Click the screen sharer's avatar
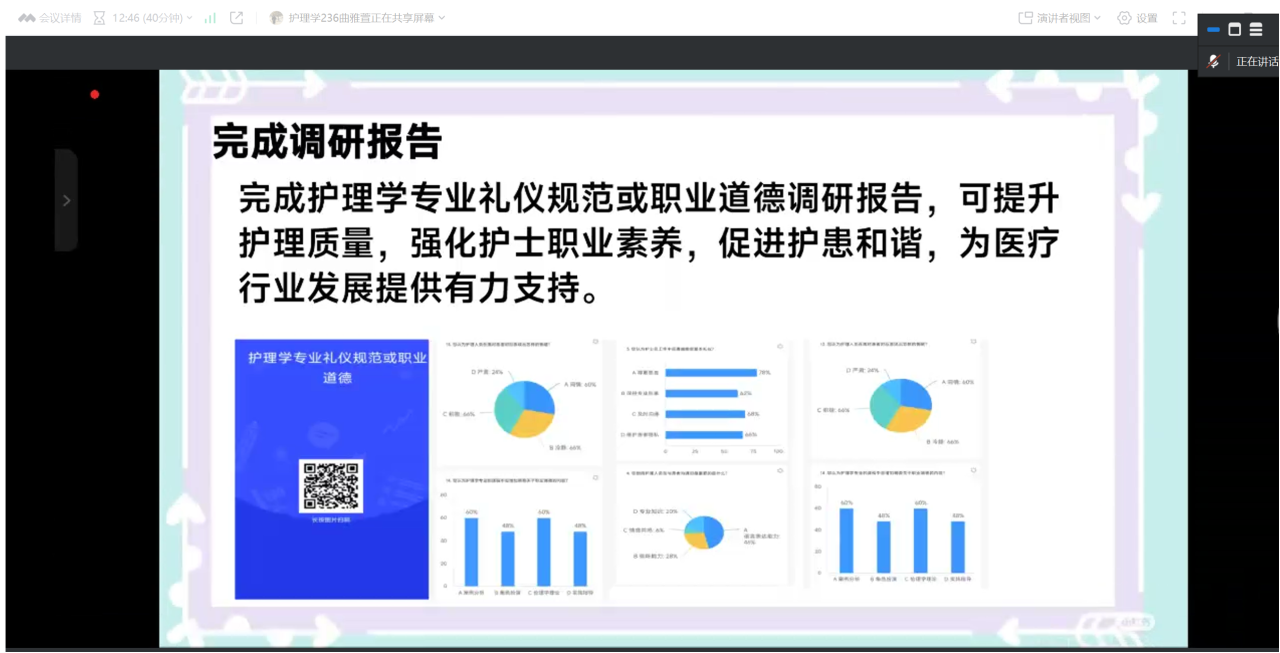The width and height of the screenshot is (1280, 653). tap(276, 18)
